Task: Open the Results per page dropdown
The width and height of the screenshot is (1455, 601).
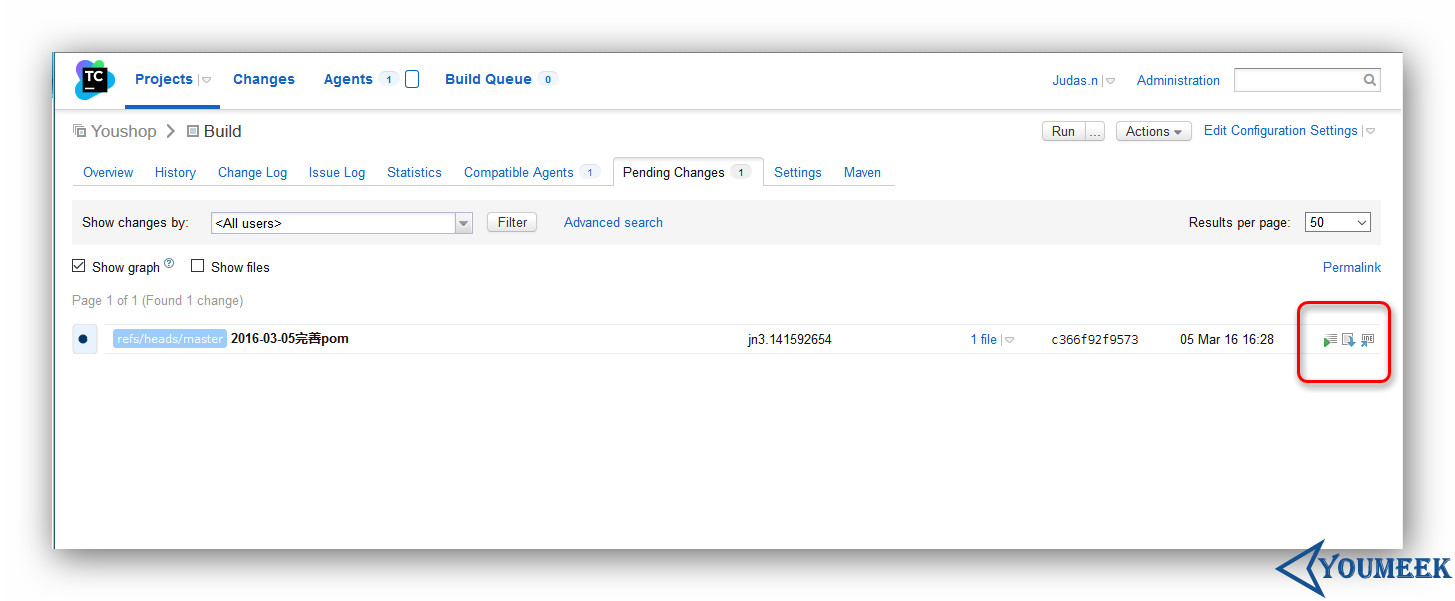Action: click(1338, 223)
